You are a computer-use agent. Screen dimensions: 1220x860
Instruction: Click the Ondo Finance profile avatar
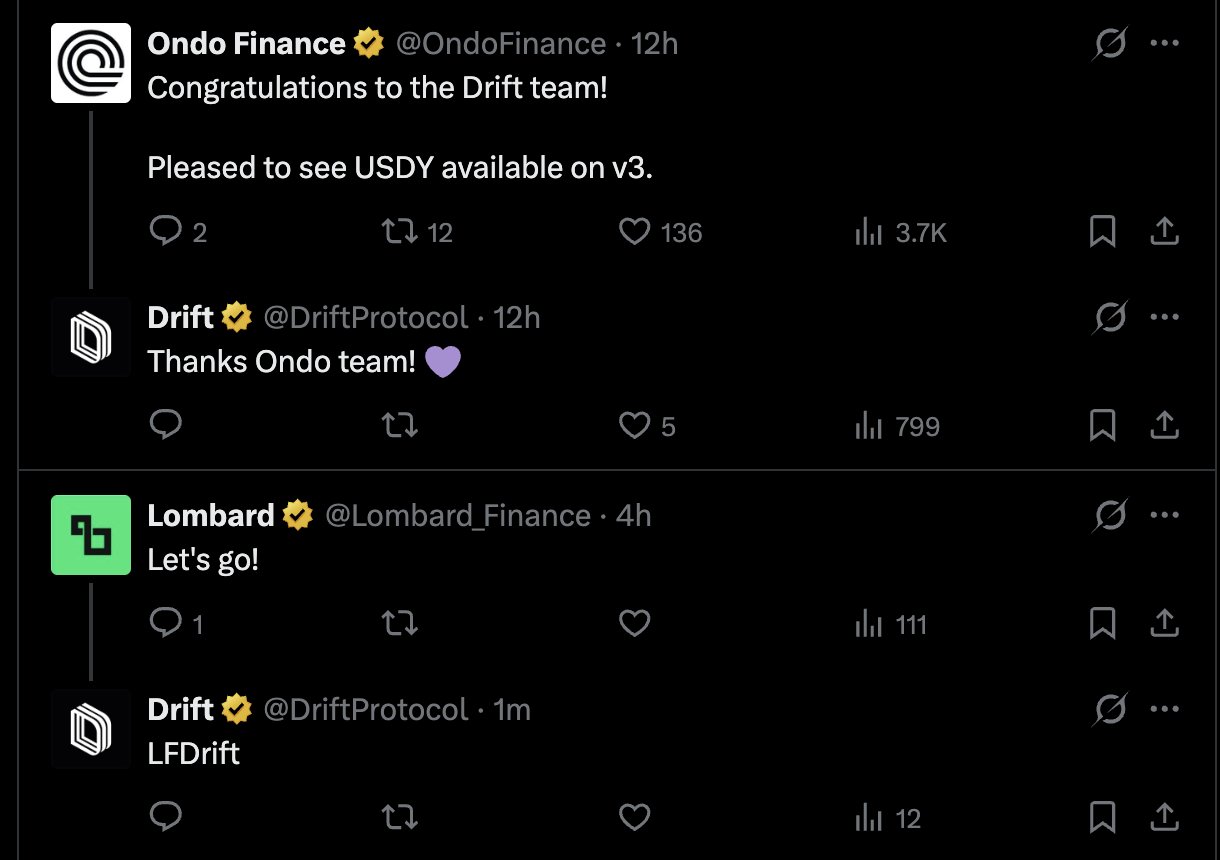(x=91, y=63)
